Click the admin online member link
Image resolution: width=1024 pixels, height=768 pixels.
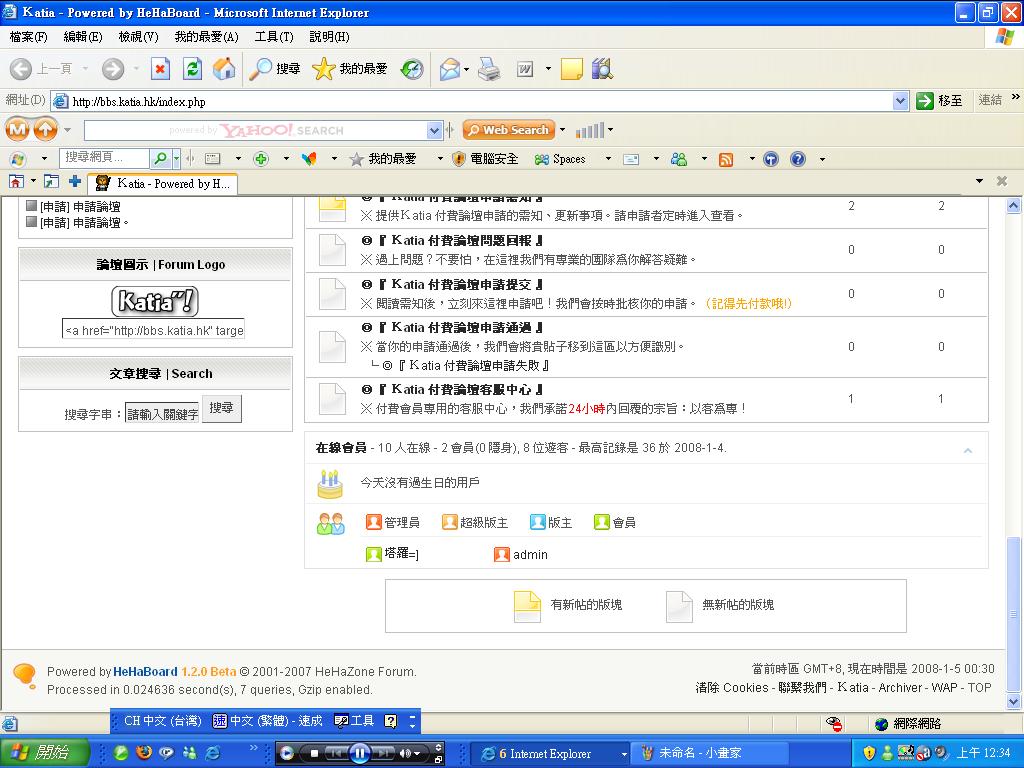pos(530,554)
